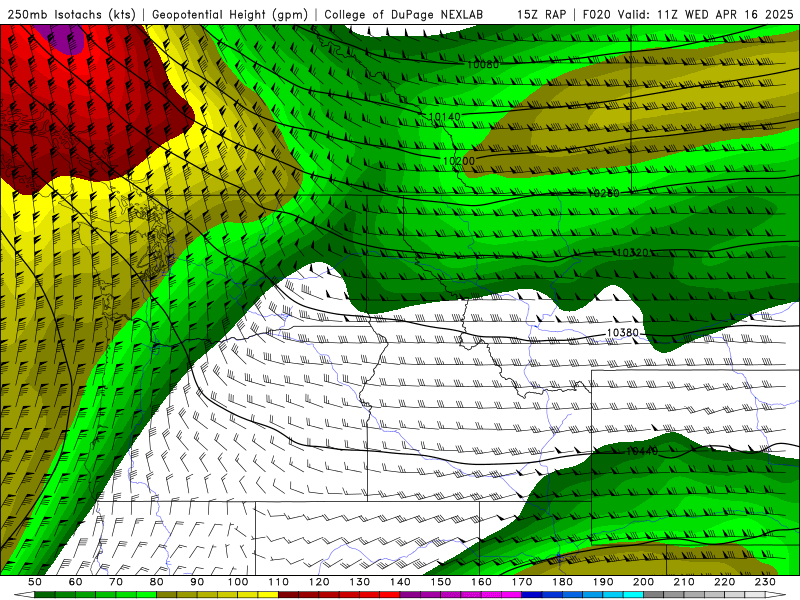Click the 230 tick label on color scale
This screenshot has height=600, width=800.
pos(765,582)
